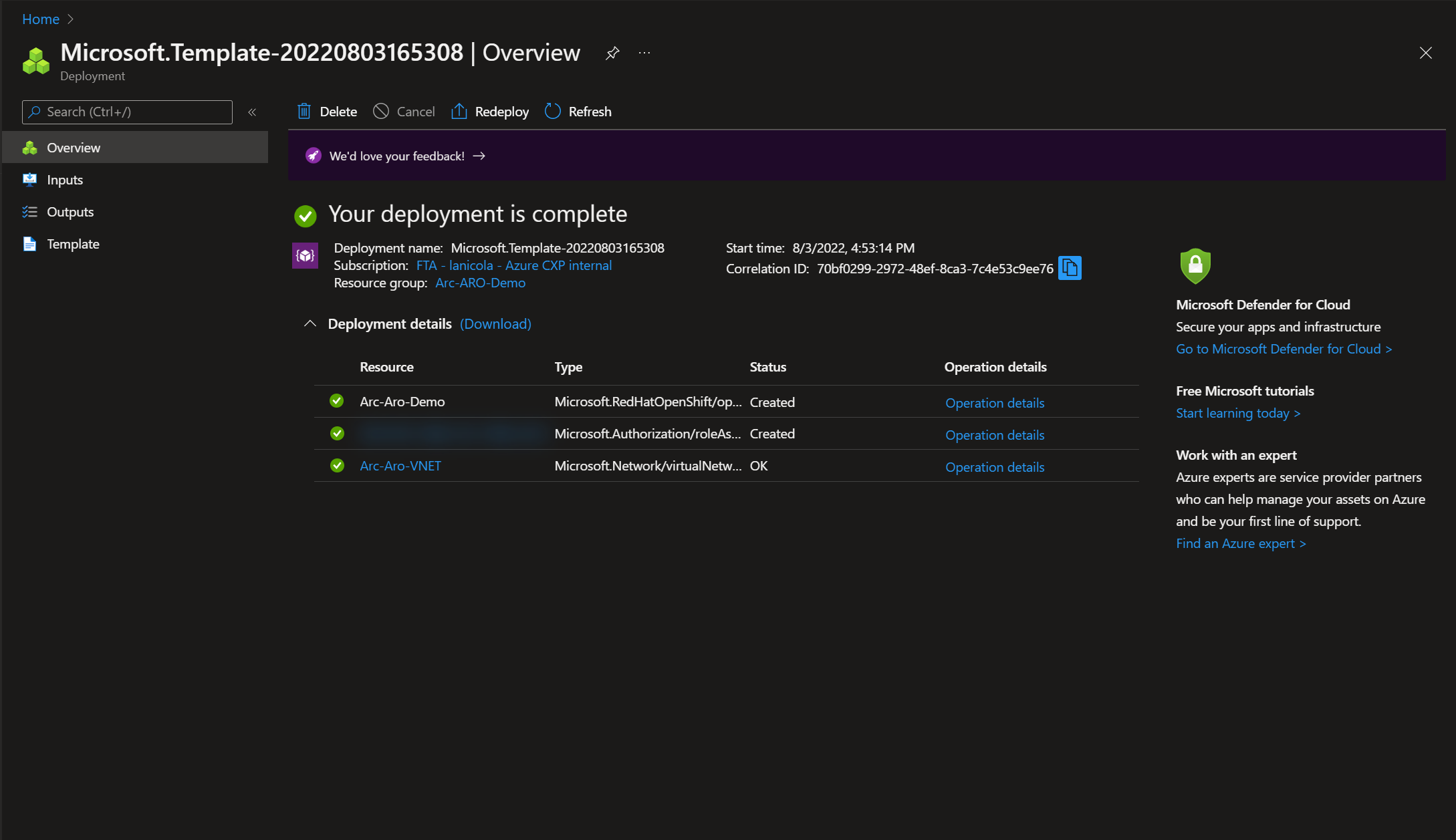Click the Refresh circular arrow icon
1456x840 pixels.
point(553,112)
